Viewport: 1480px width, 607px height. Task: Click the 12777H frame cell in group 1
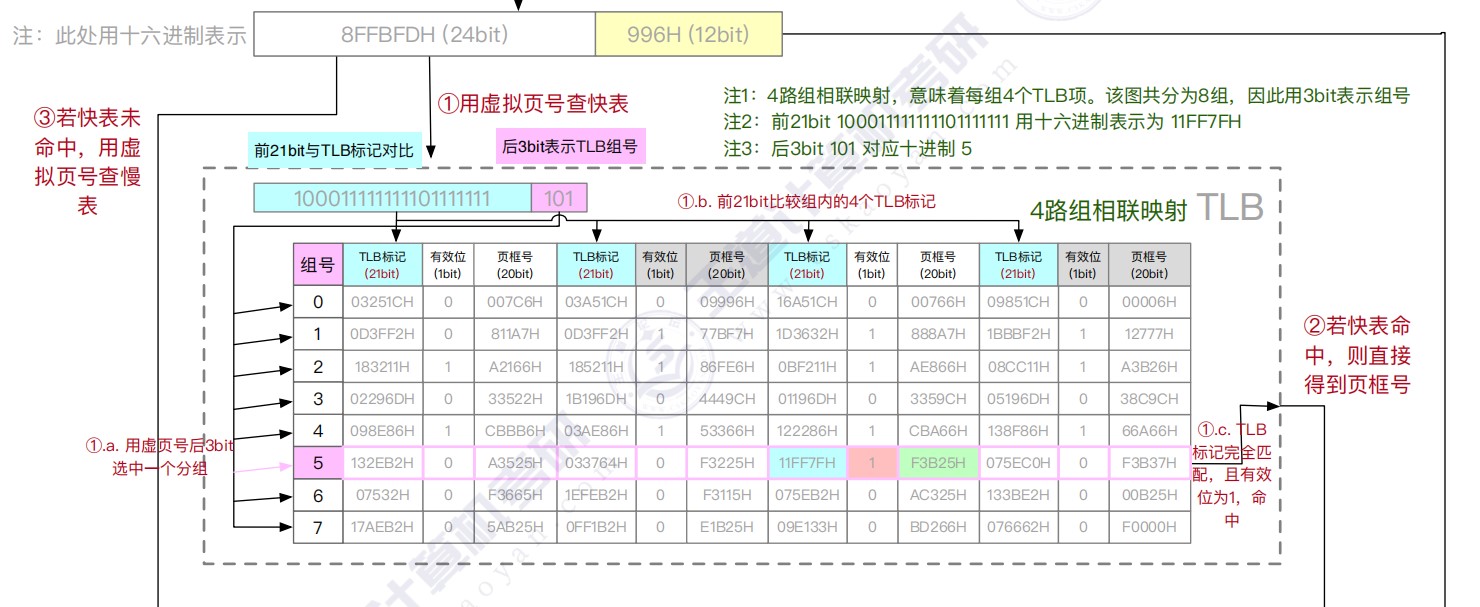(1149, 334)
